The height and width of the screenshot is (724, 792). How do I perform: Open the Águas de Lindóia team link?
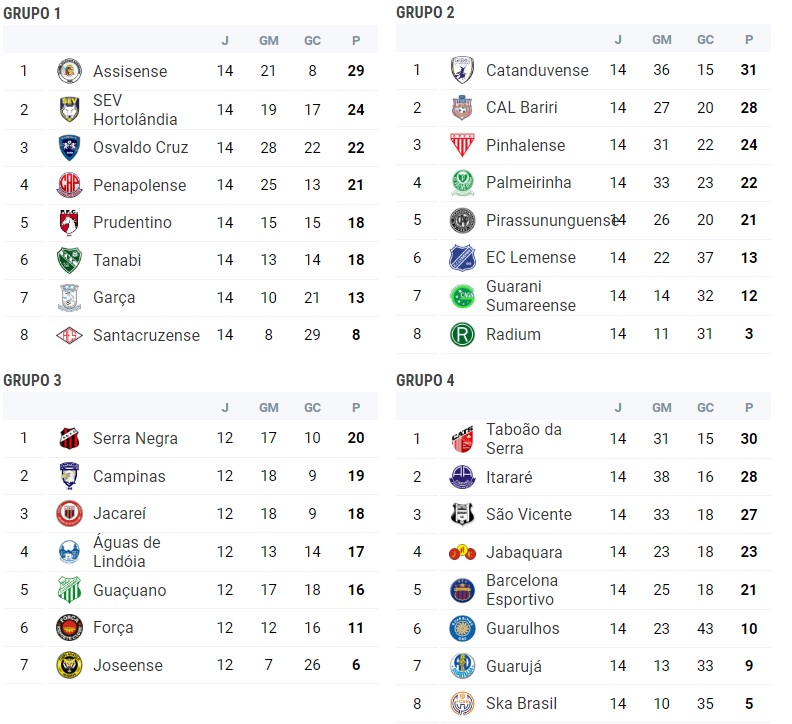127,552
